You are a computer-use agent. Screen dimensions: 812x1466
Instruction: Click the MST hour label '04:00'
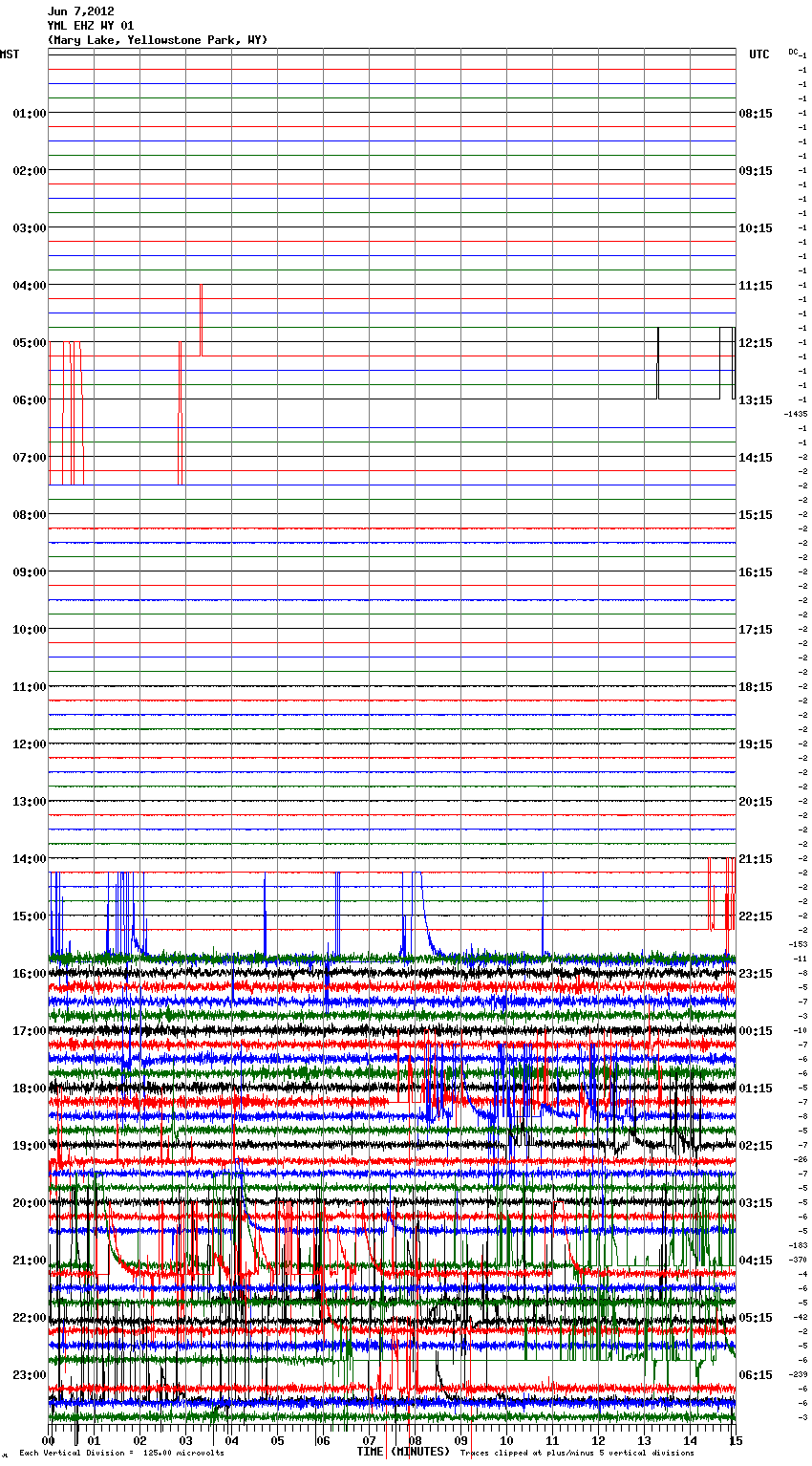(x=30, y=286)
